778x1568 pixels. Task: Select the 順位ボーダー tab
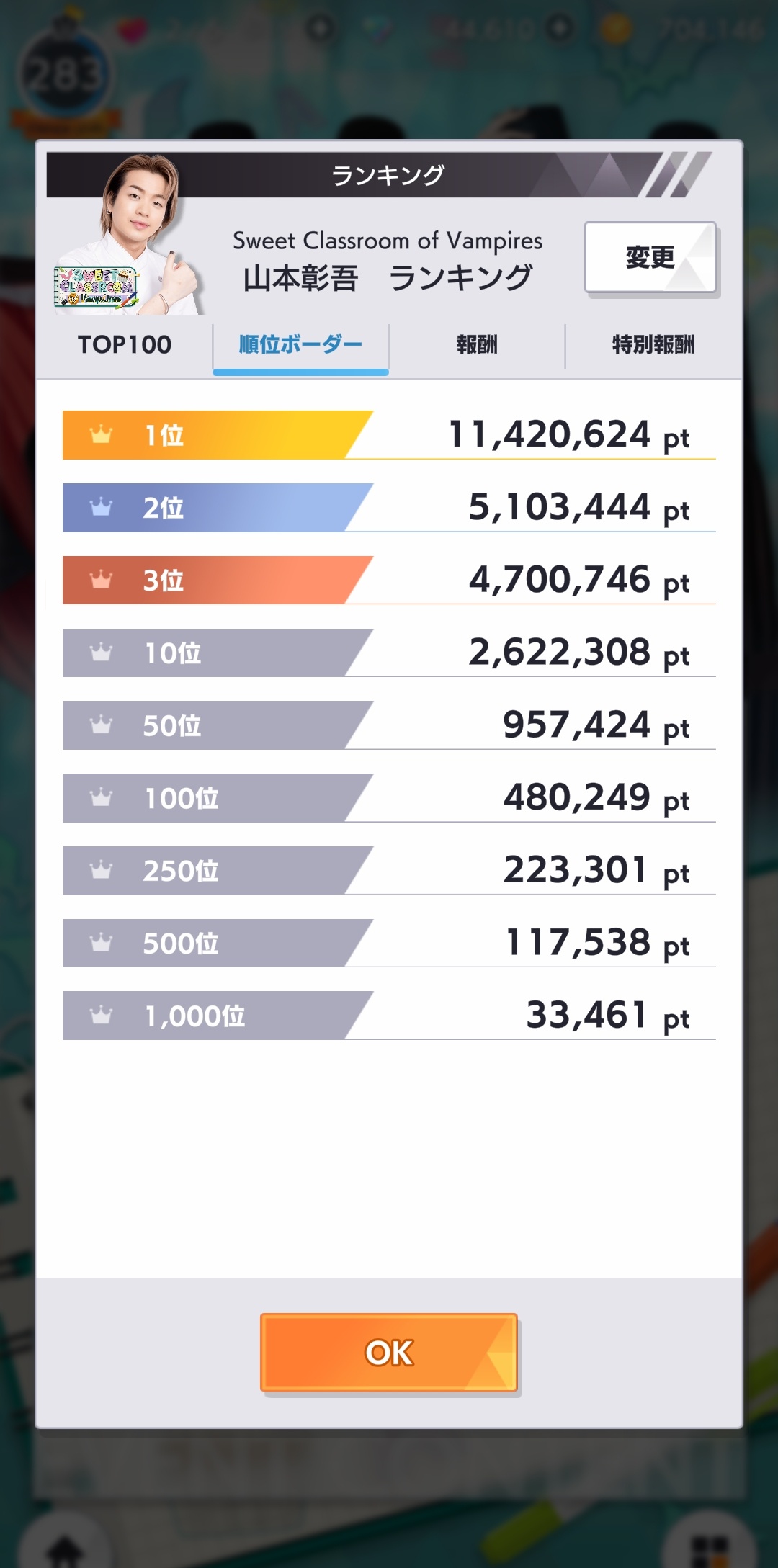point(300,345)
